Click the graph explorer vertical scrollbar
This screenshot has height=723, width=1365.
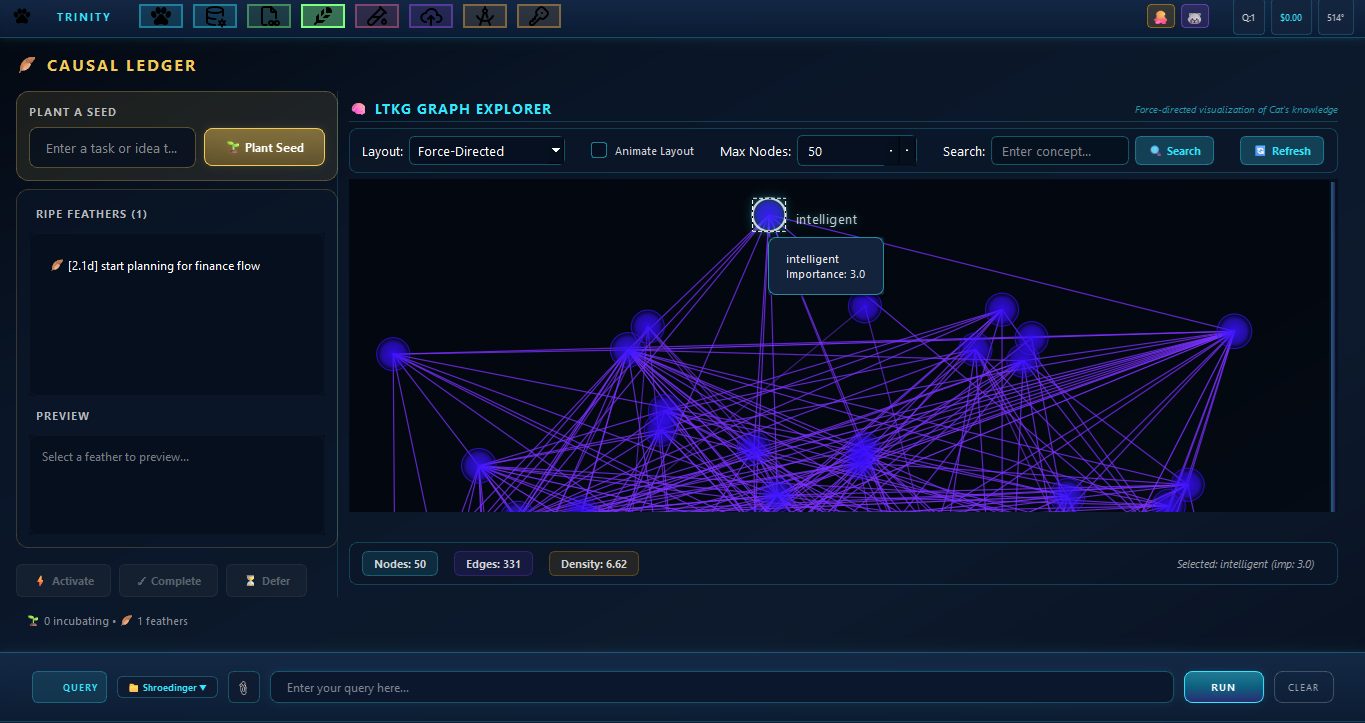(1331, 345)
